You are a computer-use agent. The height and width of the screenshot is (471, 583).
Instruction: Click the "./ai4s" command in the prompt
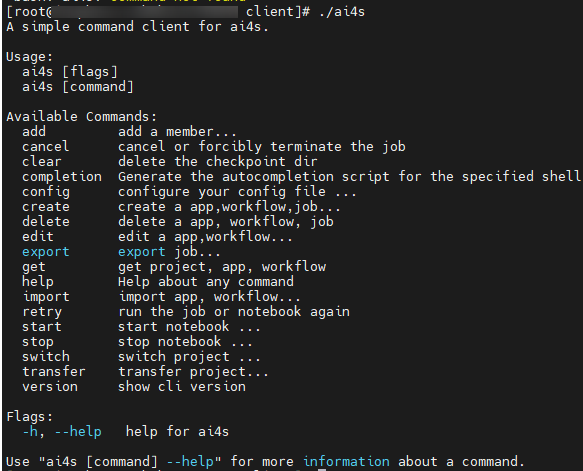click(342, 12)
